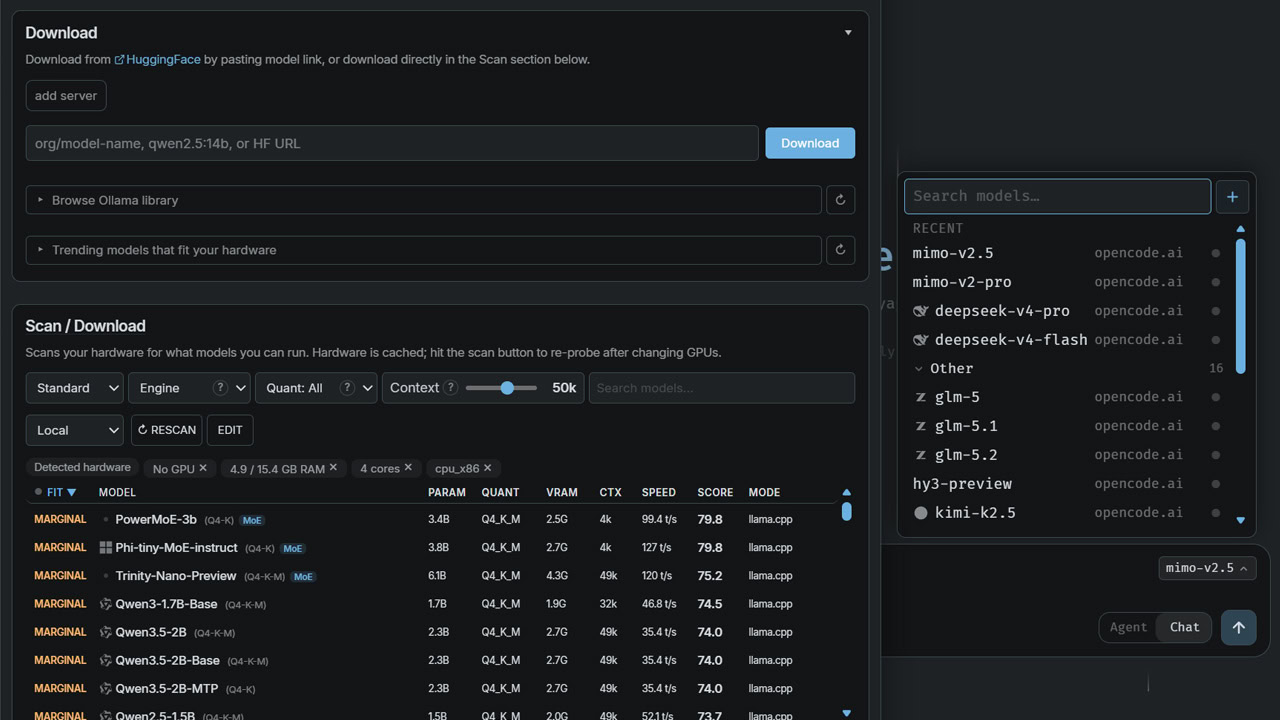
Task: Click the add server button
Action: tap(66, 96)
